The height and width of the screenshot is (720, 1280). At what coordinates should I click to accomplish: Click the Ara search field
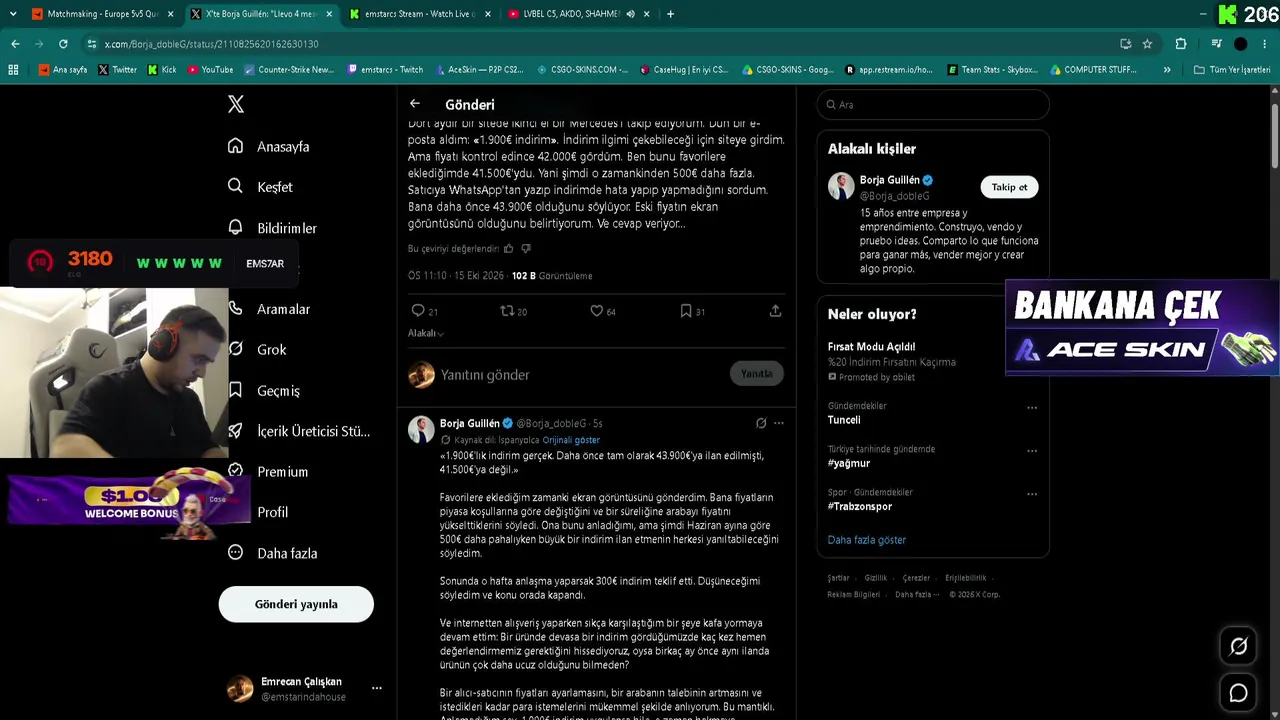933,104
